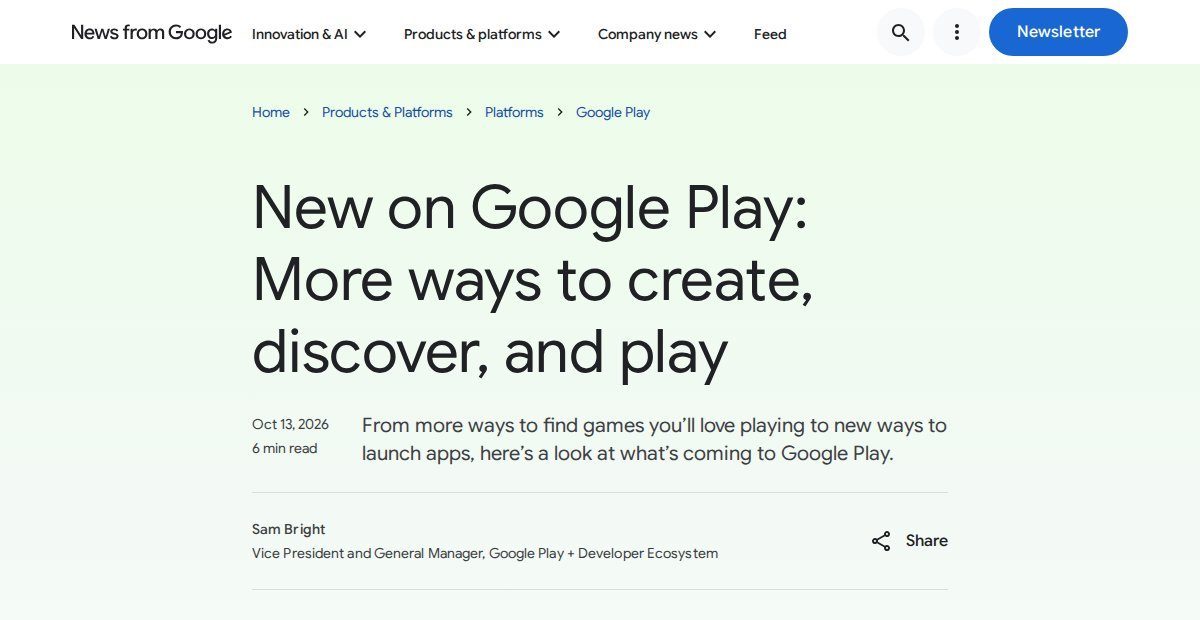Screen dimensions: 1200x620
Task: Follow the Home breadcrumb link
Action: (271, 112)
